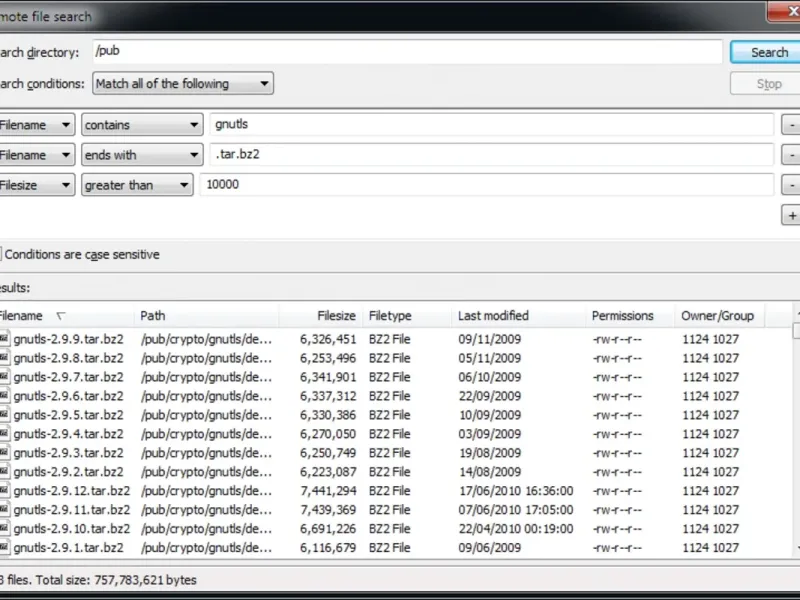
Task: Click the Stop button
Action: [765, 84]
